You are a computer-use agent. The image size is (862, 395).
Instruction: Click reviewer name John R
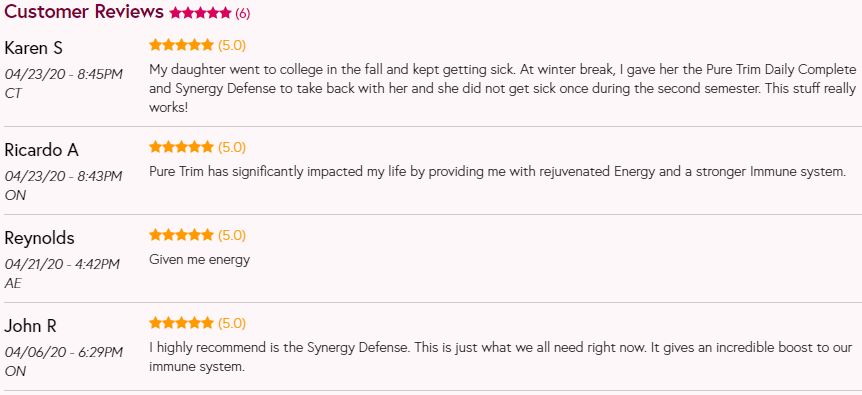pyautogui.click(x=31, y=326)
